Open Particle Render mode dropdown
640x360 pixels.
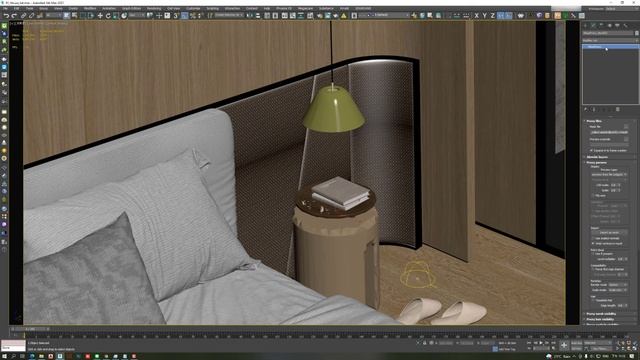(x=618, y=285)
